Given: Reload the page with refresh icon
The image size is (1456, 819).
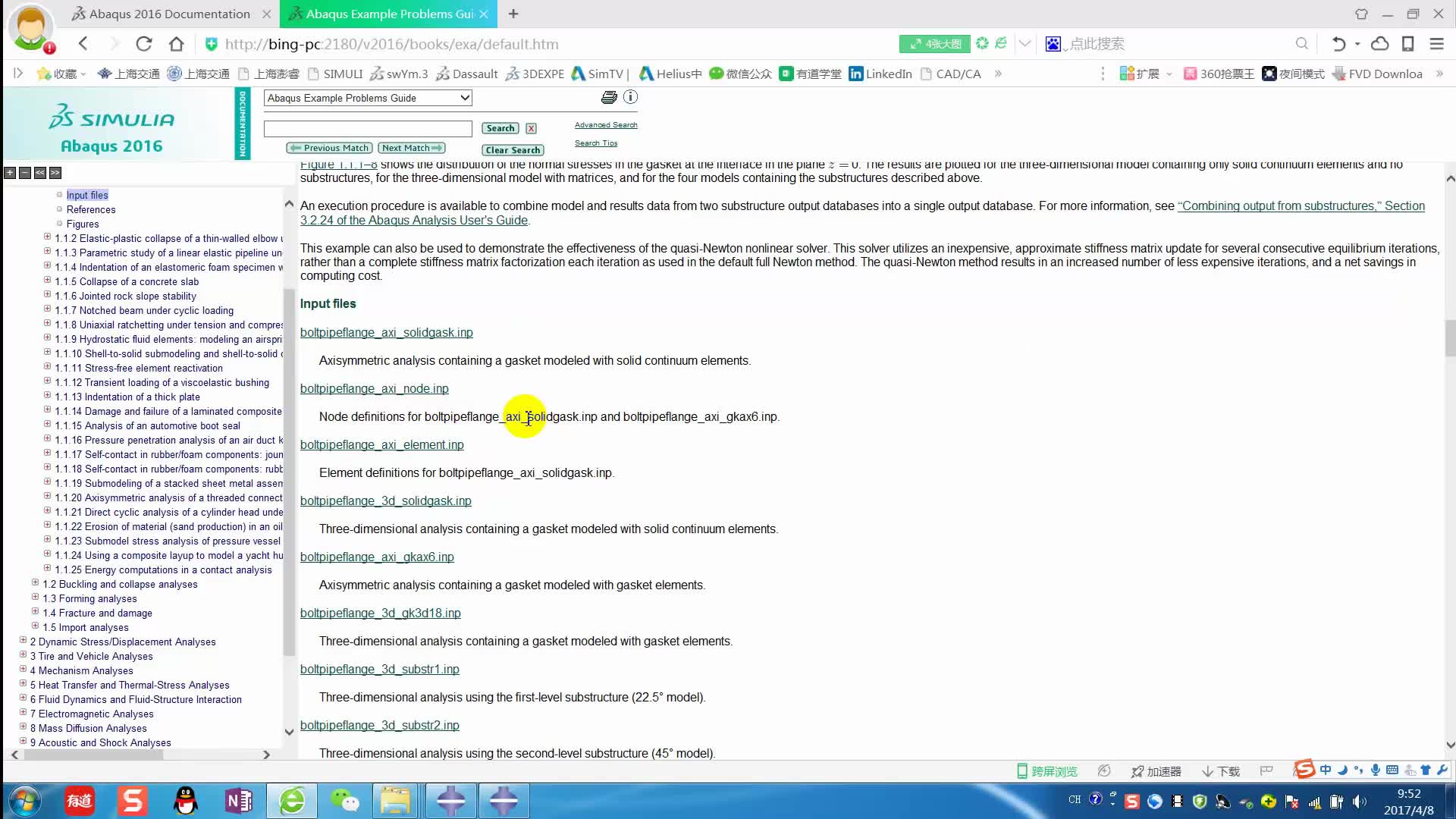Looking at the screenshot, I should [144, 44].
